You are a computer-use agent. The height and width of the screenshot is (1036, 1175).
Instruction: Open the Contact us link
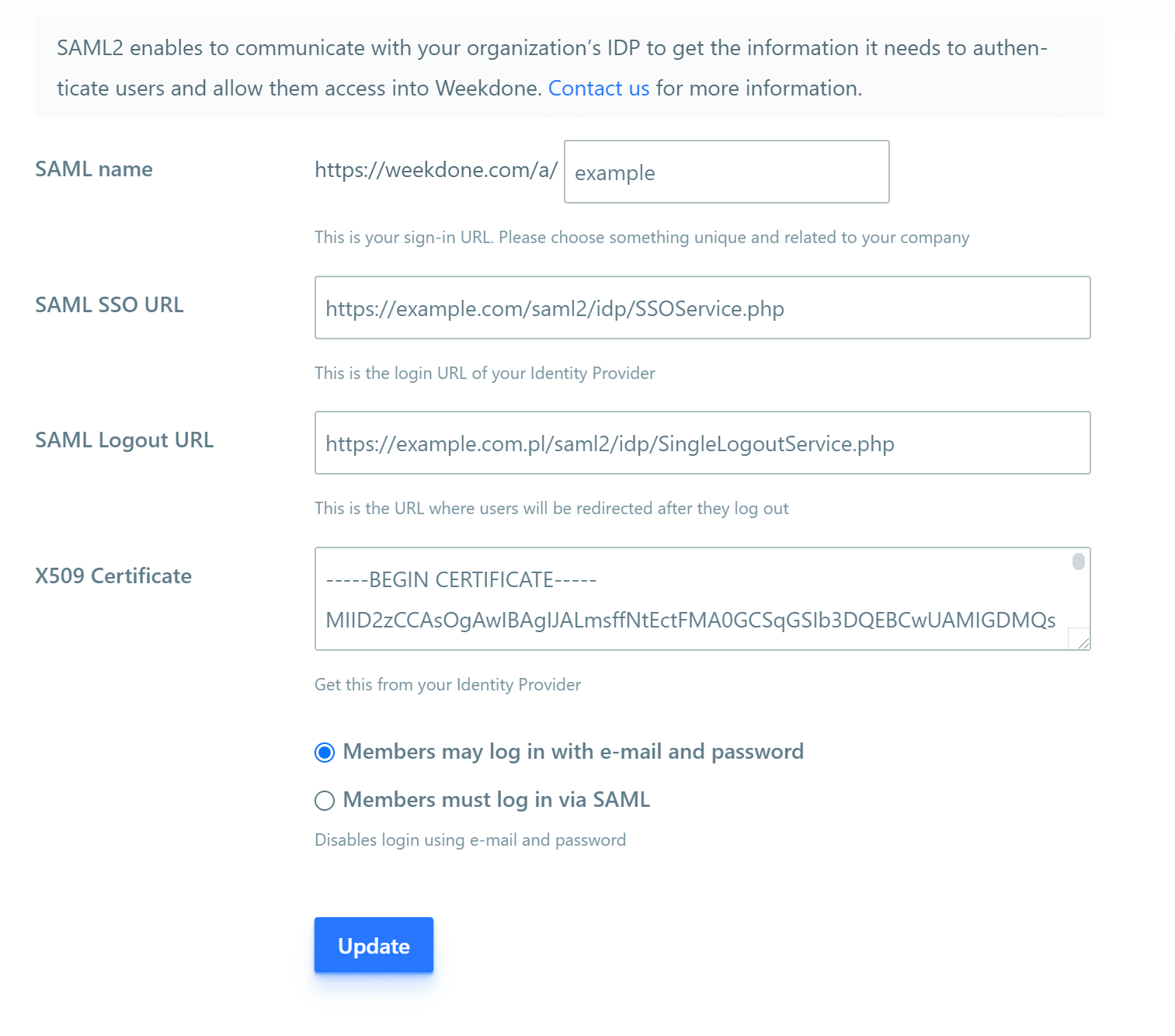[x=598, y=89]
